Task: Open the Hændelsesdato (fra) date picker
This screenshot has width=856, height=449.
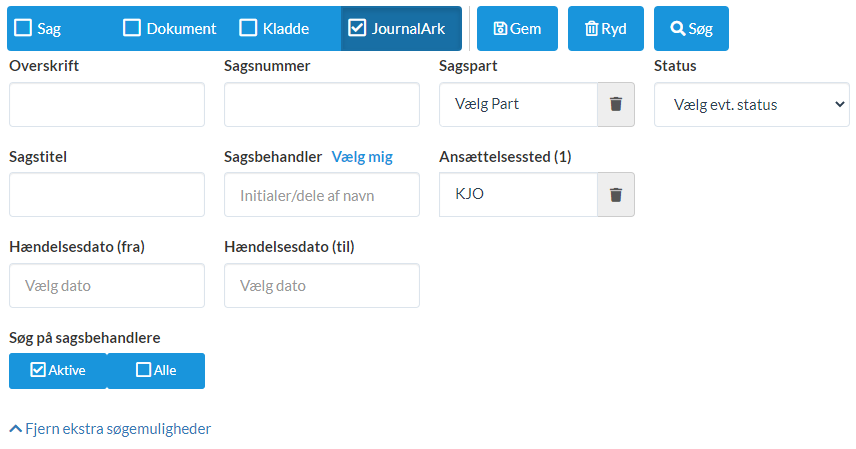Action: click(107, 285)
